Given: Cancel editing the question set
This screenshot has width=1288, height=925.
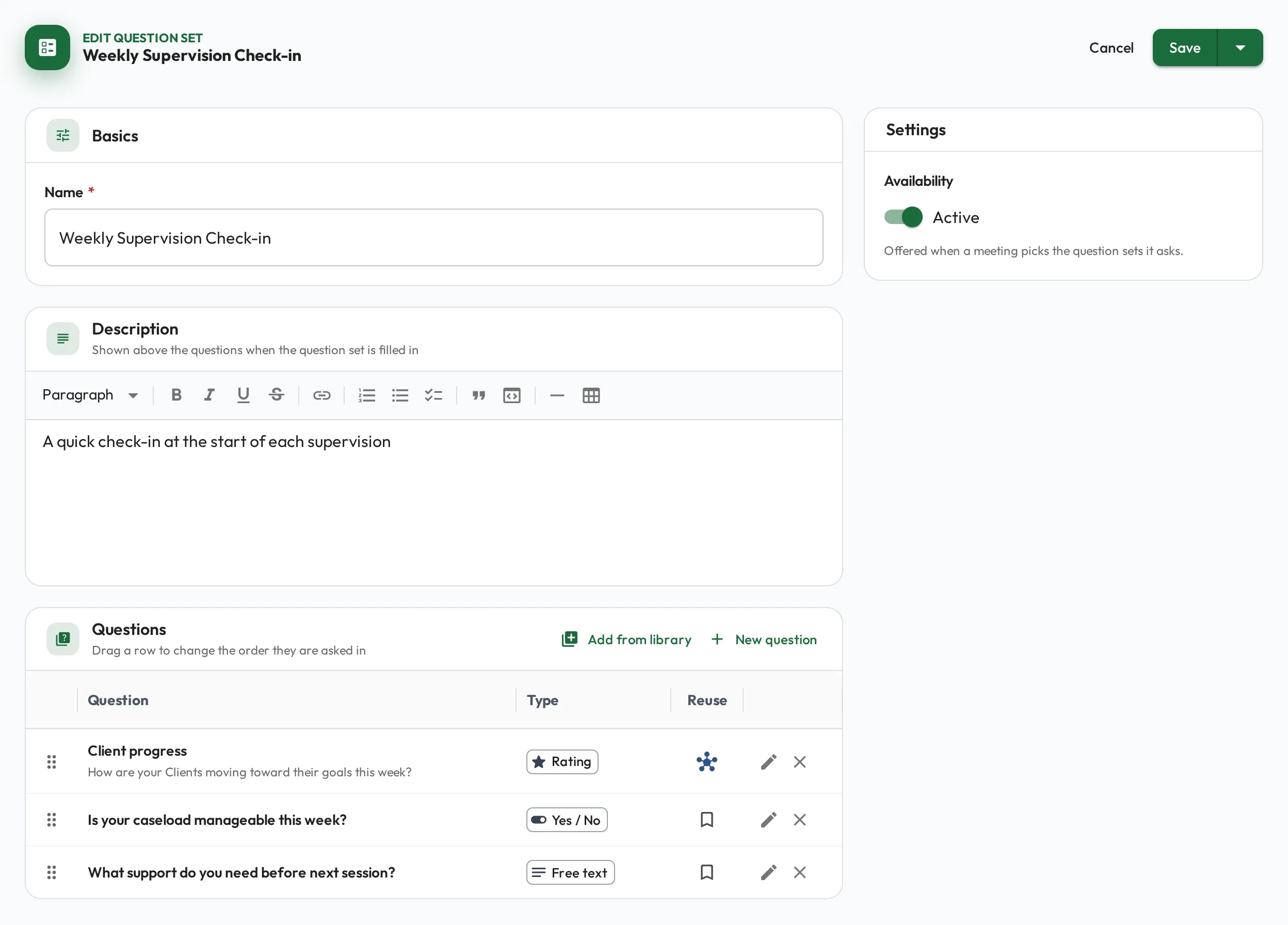Looking at the screenshot, I should tap(1111, 47).
